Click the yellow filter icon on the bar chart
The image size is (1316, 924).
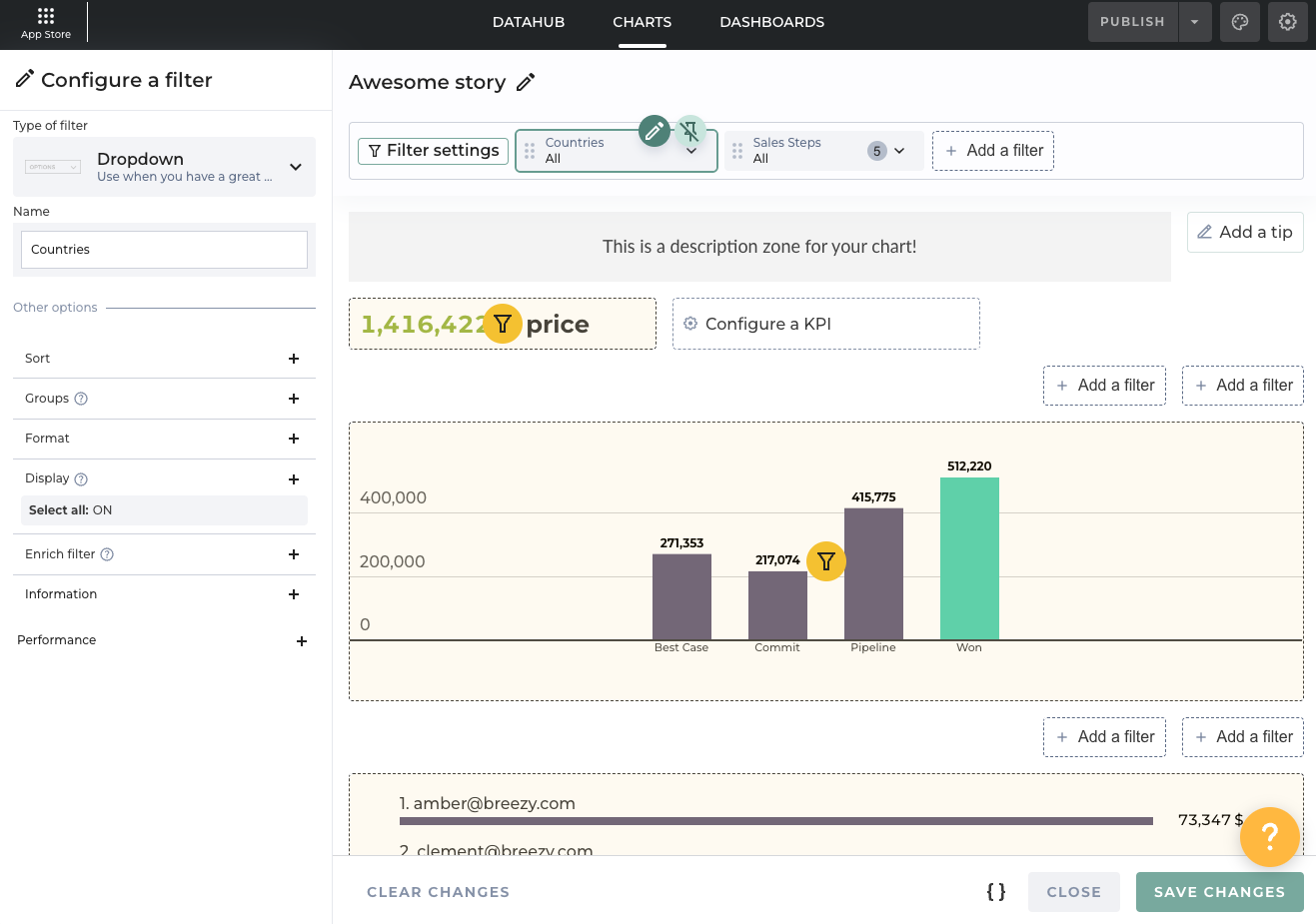coord(826,561)
